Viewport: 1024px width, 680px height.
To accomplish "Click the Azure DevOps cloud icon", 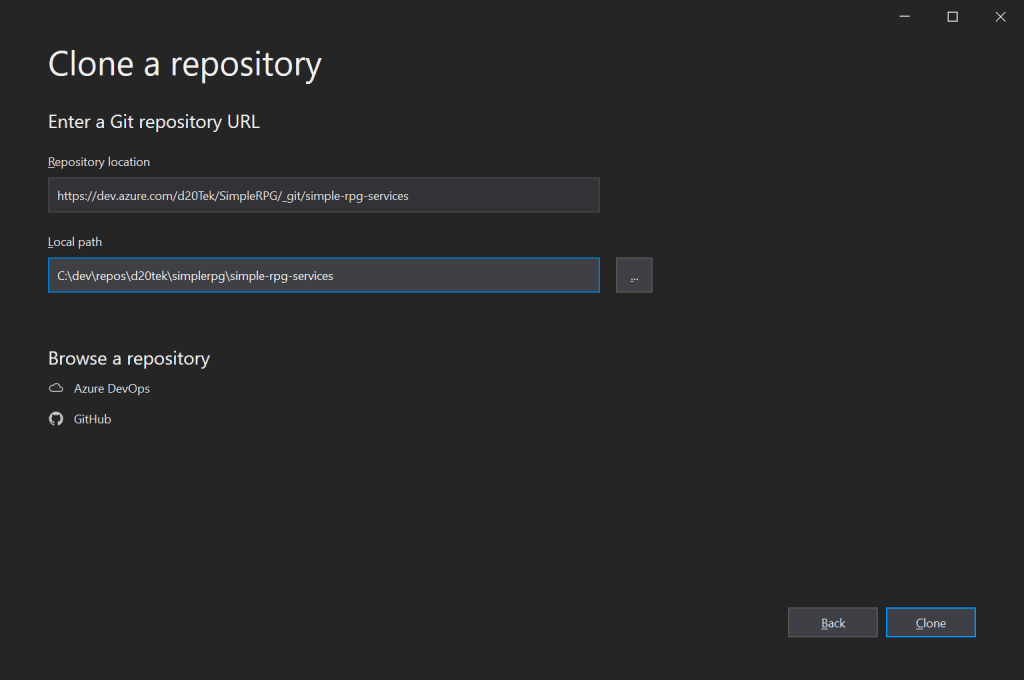I will tap(56, 388).
